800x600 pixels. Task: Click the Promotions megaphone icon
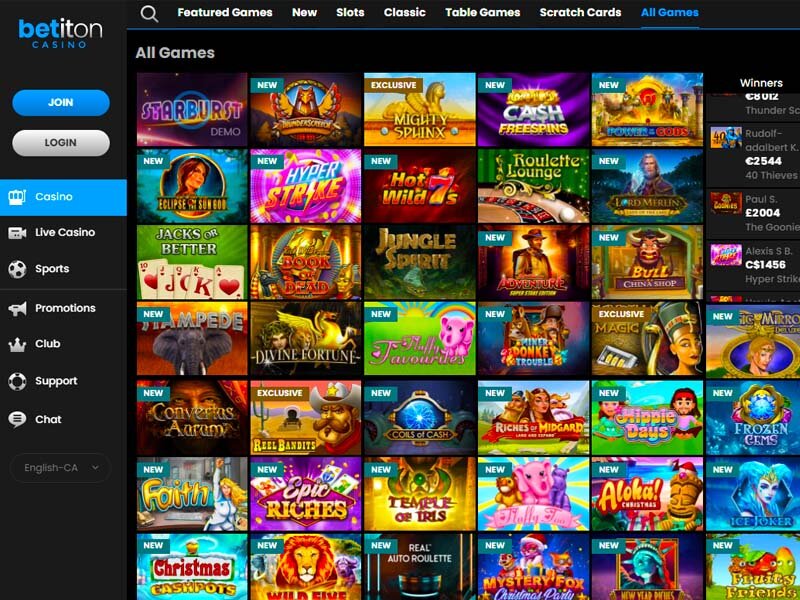[17, 308]
